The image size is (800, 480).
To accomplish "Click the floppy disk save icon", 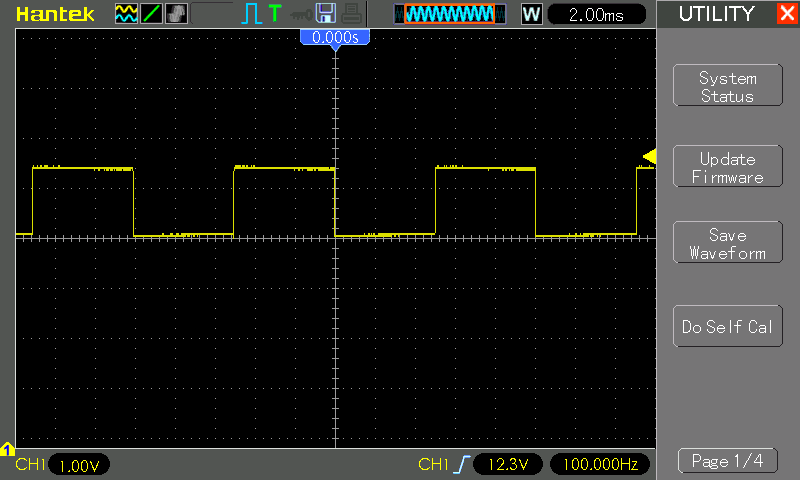I will click(x=326, y=13).
